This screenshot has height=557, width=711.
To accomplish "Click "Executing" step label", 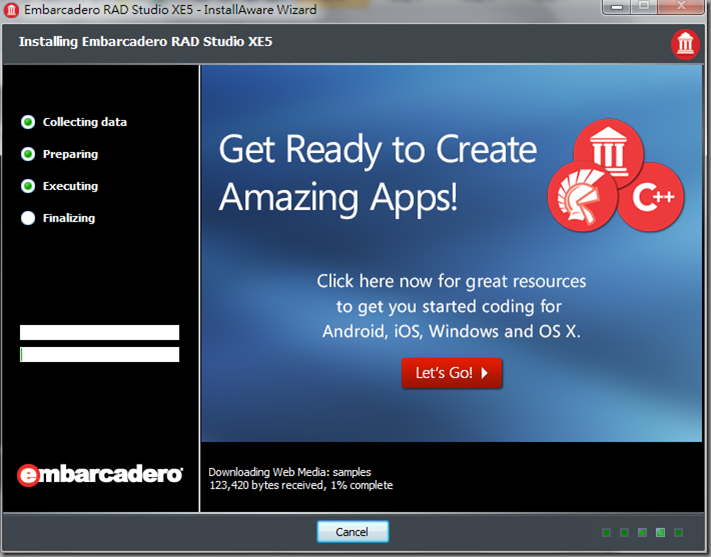I will pyautogui.click(x=70, y=186).
